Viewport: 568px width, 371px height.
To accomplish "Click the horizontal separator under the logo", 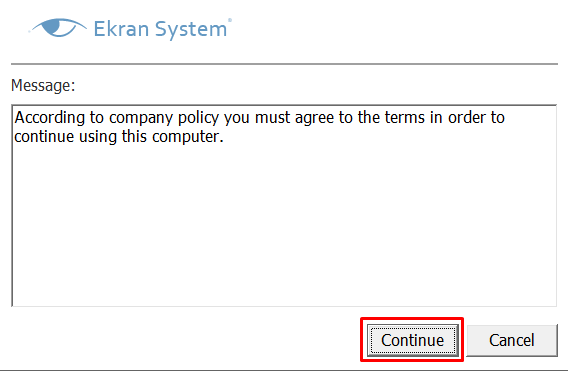I will (284, 64).
